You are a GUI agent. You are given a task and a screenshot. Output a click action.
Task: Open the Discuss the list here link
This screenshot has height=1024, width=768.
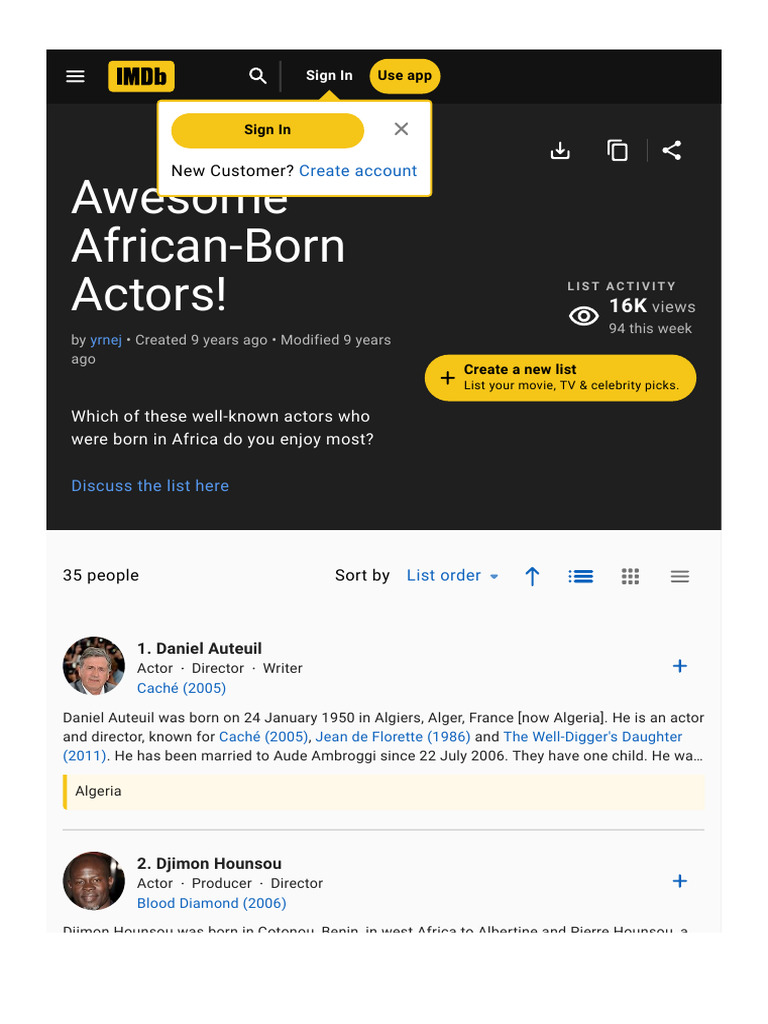(150, 485)
